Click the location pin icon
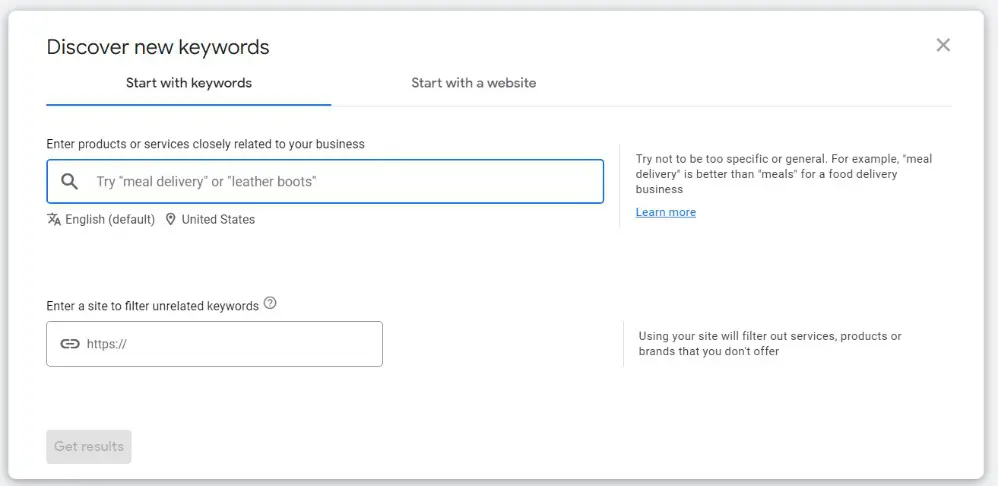 (x=171, y=219)
